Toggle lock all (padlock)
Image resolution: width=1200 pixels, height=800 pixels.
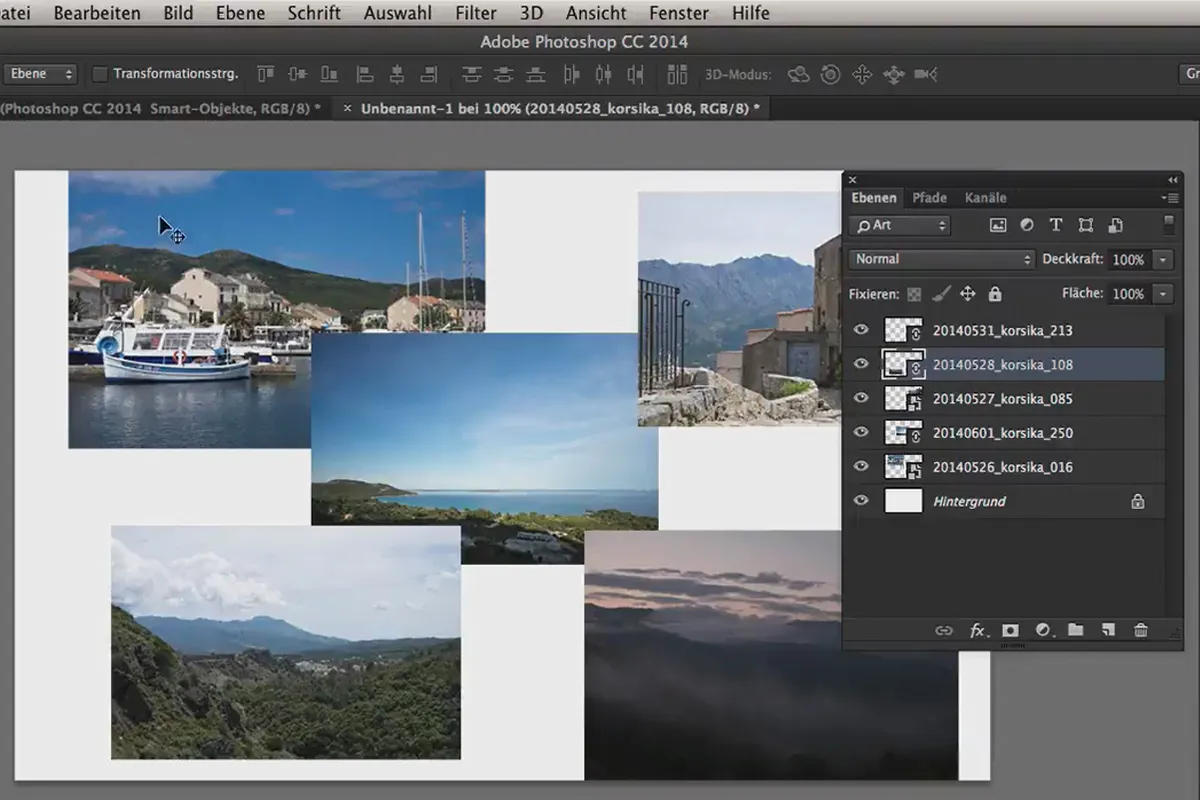995,294
